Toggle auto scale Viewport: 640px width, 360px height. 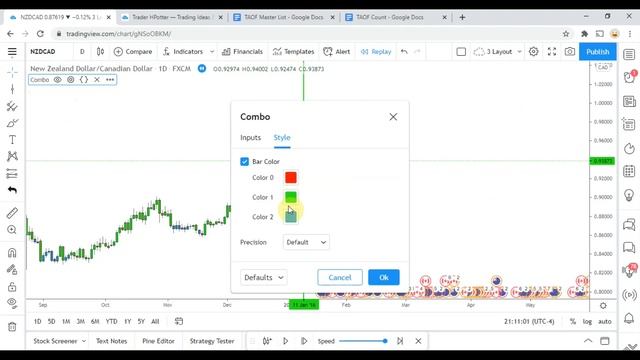point(605,322)
